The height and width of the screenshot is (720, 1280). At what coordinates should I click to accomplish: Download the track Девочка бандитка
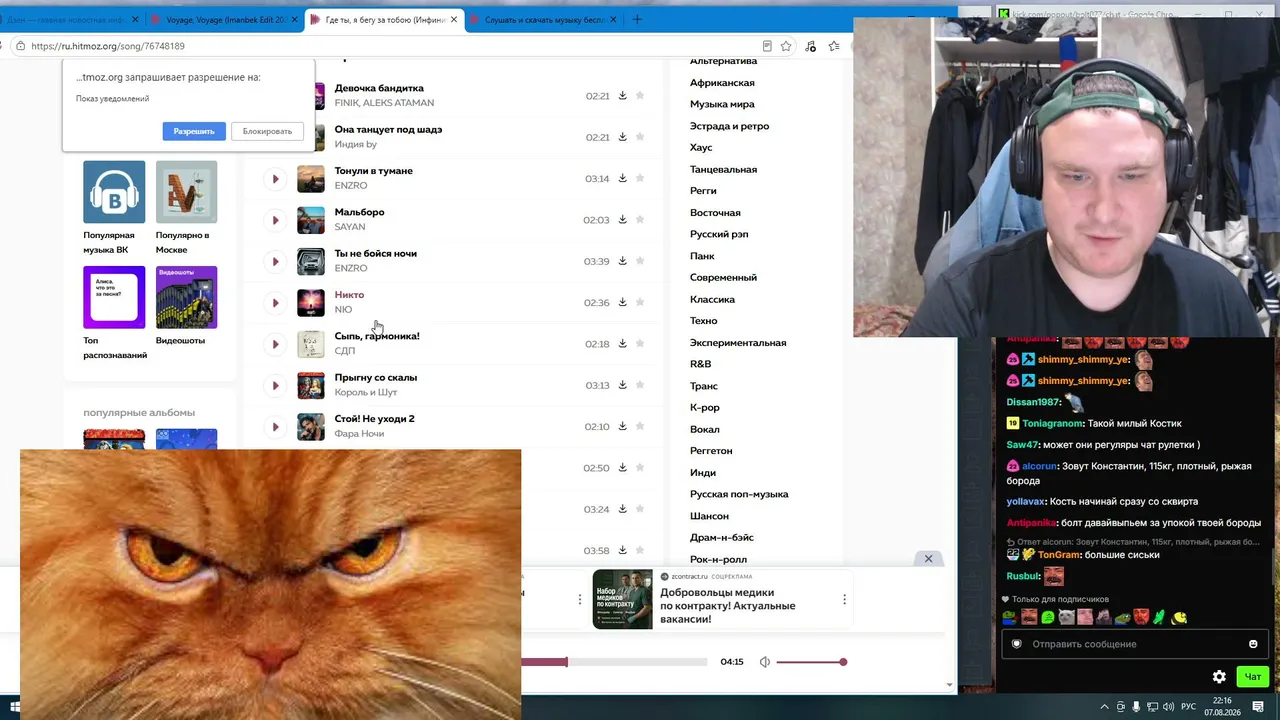[x=622, y=96]
